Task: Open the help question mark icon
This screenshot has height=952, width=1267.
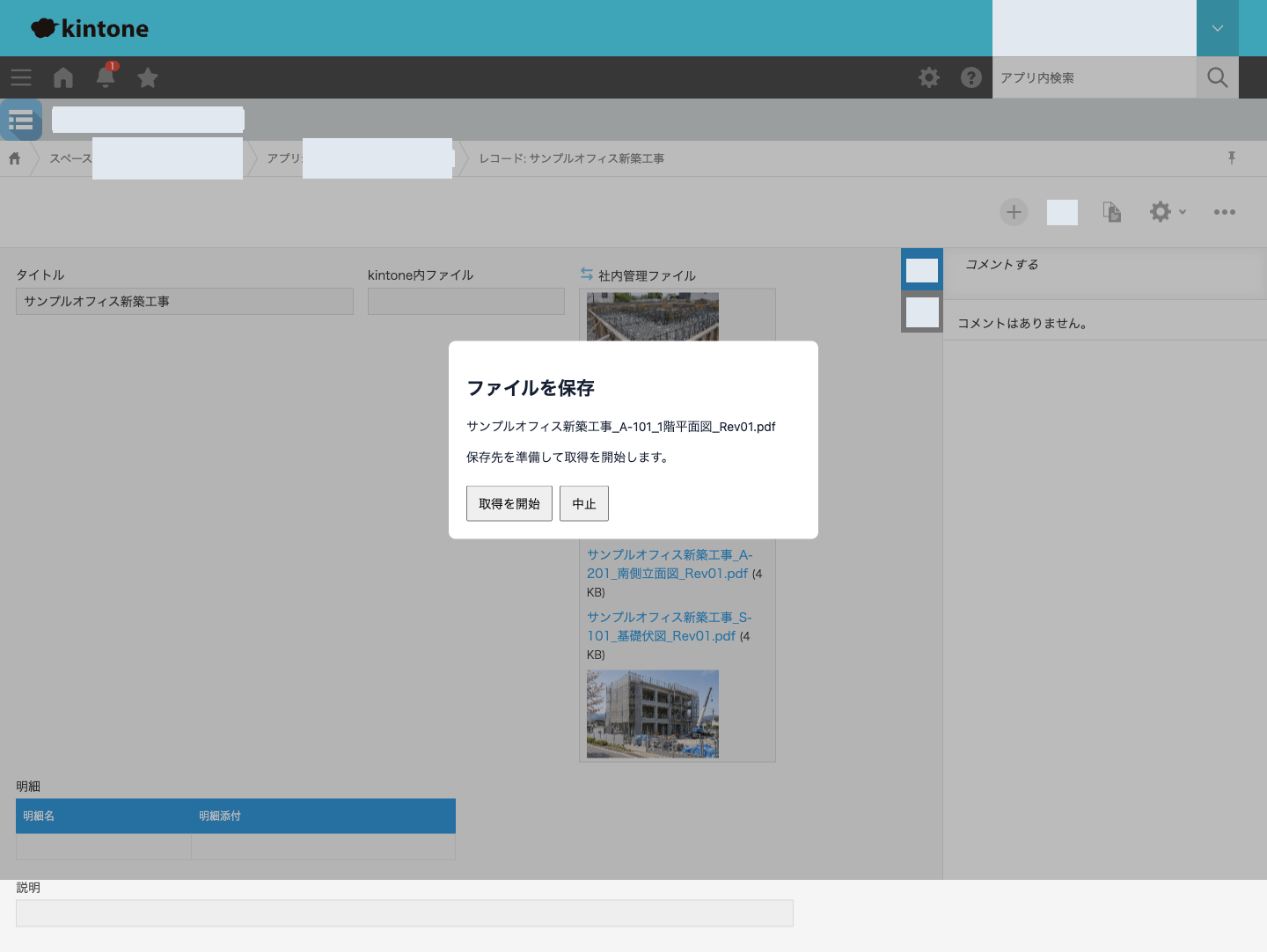Action: (x=971, y=77)
